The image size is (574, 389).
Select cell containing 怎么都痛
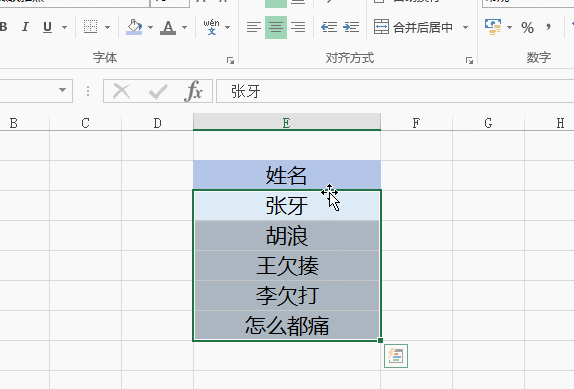287,325
